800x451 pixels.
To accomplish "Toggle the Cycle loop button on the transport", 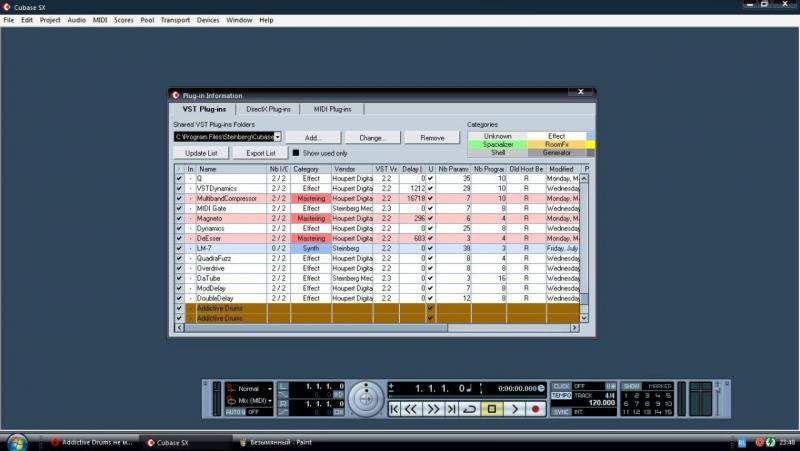I will click(469, 409).
